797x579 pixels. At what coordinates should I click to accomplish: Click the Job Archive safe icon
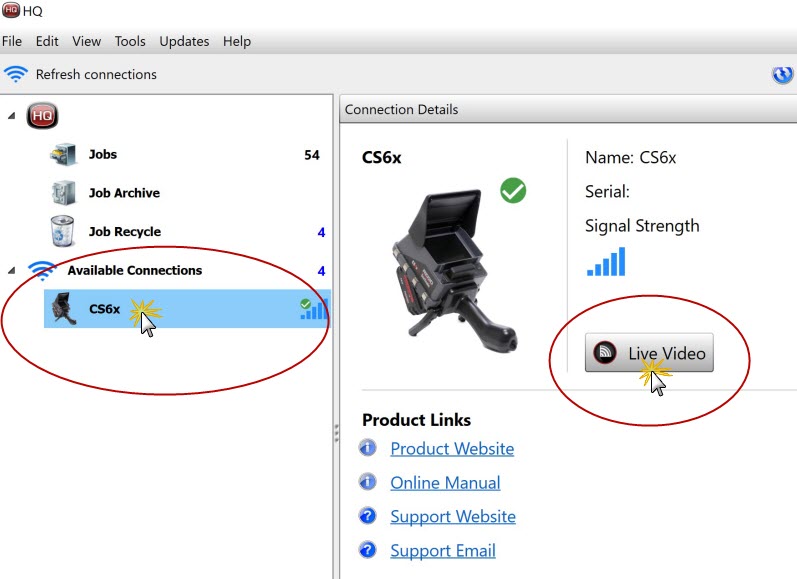64,193
